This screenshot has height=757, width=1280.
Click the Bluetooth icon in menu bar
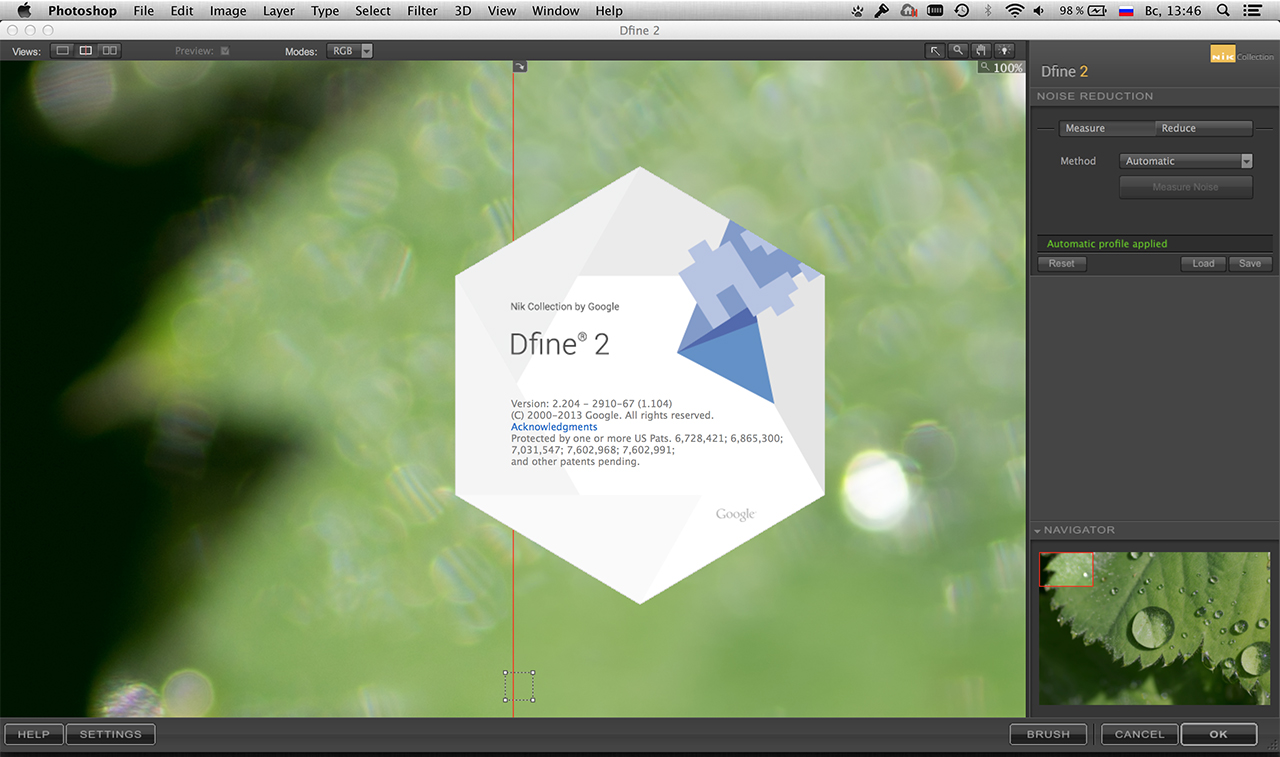tap(988, 11)
